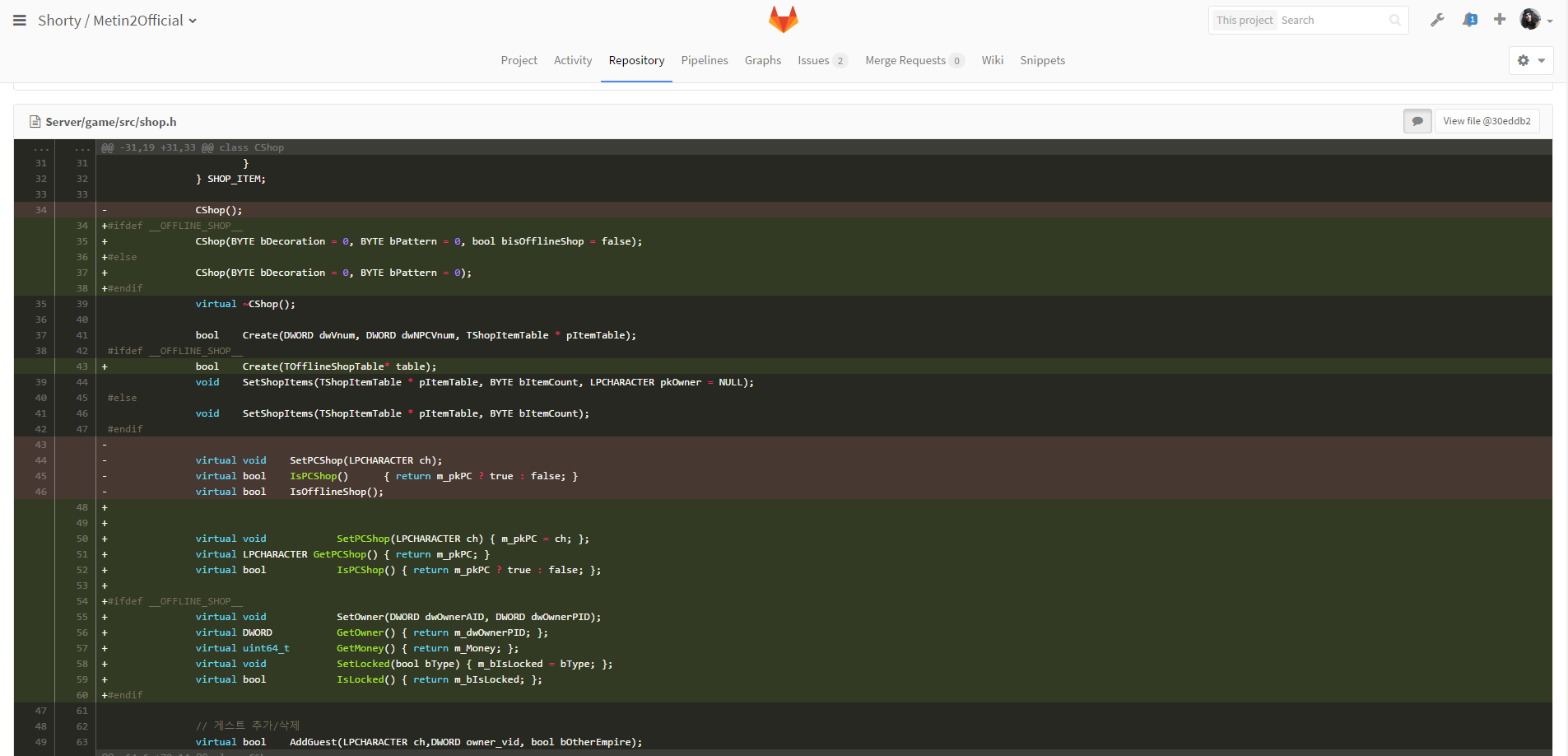1568x756 pixels.
Task: Click the GitLab fox logo
Action: tap(783, 19)
